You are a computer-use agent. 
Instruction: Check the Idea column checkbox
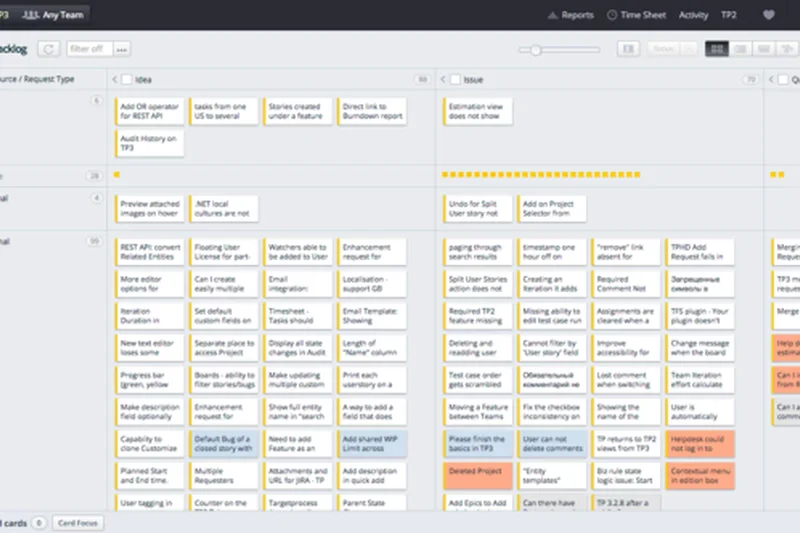[126, 79]
